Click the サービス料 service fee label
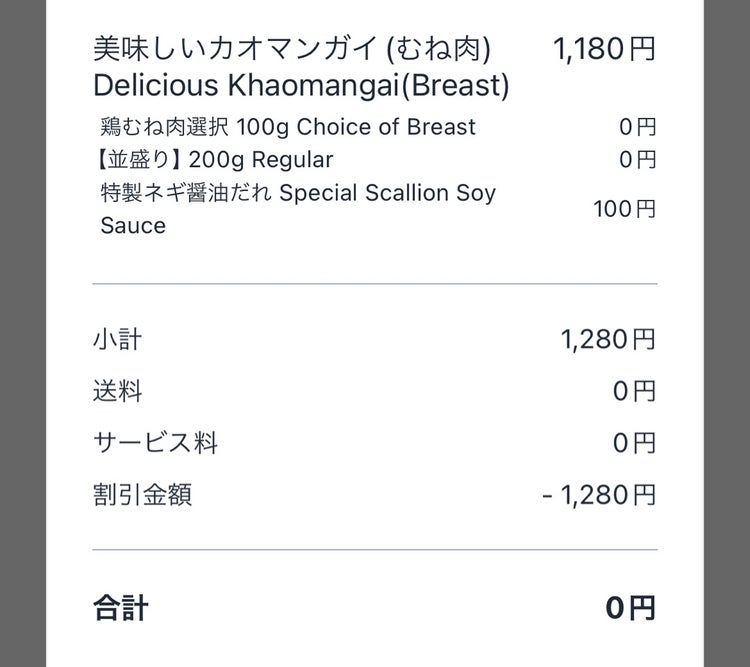The height and width of the screenshot is (667, 750). point(155,442)
